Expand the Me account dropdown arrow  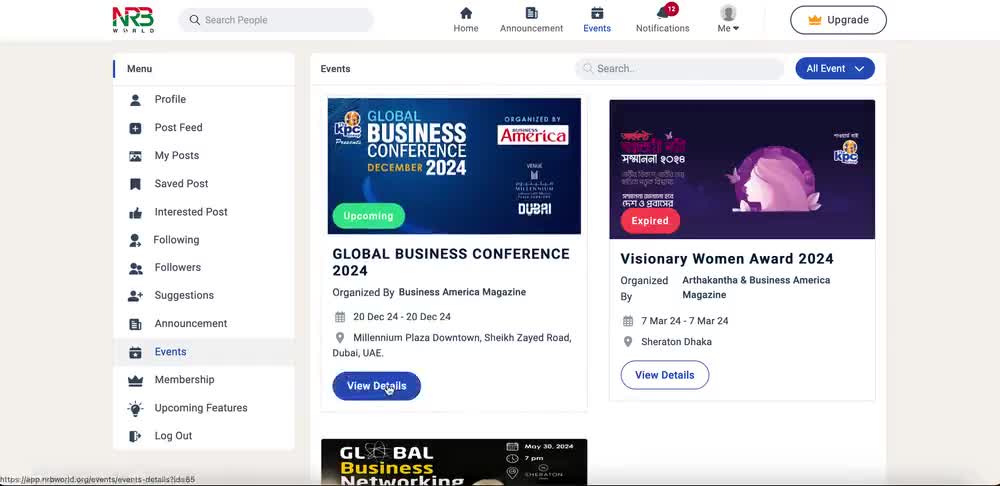click(736, 28)
